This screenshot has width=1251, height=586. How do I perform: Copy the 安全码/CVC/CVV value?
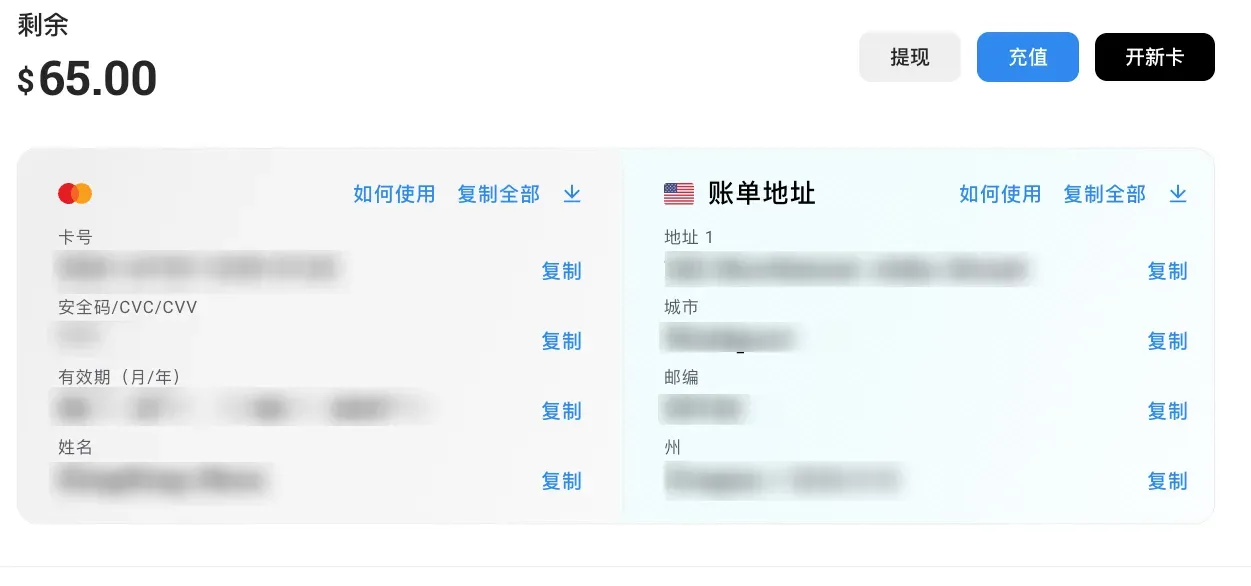(563, 341)
